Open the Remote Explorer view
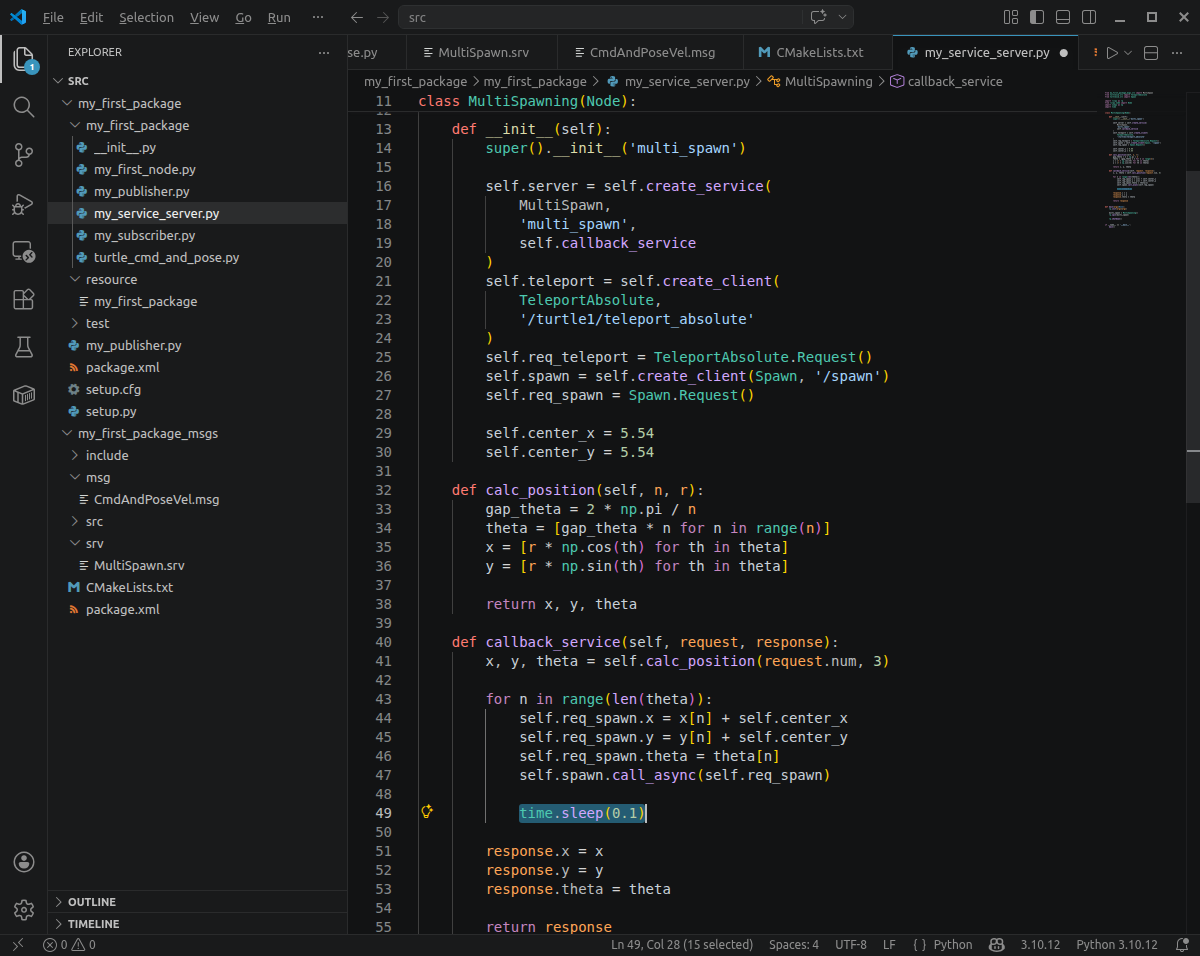 pos(24,251)
